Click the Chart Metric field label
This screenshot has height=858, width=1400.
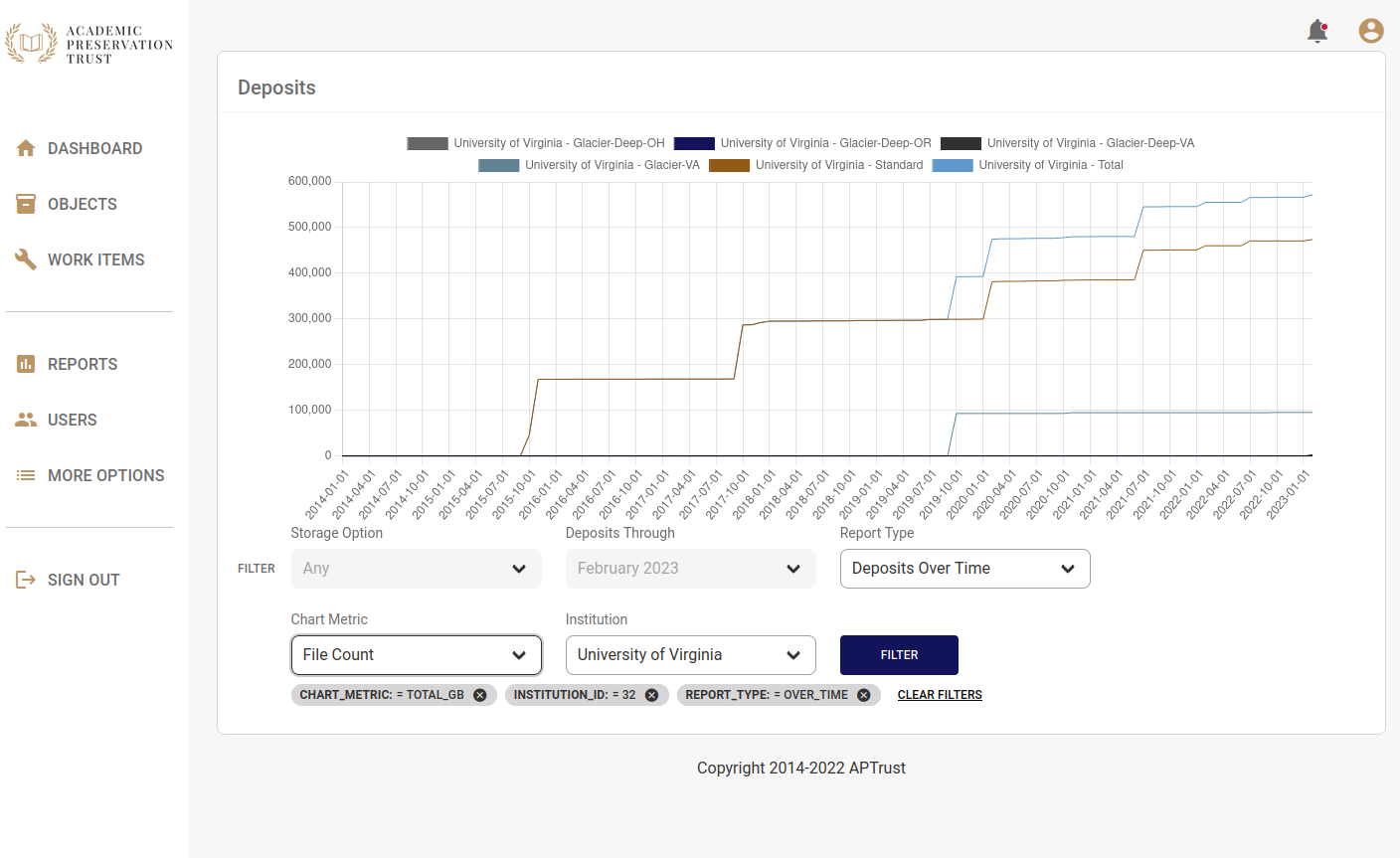(329, 619)
